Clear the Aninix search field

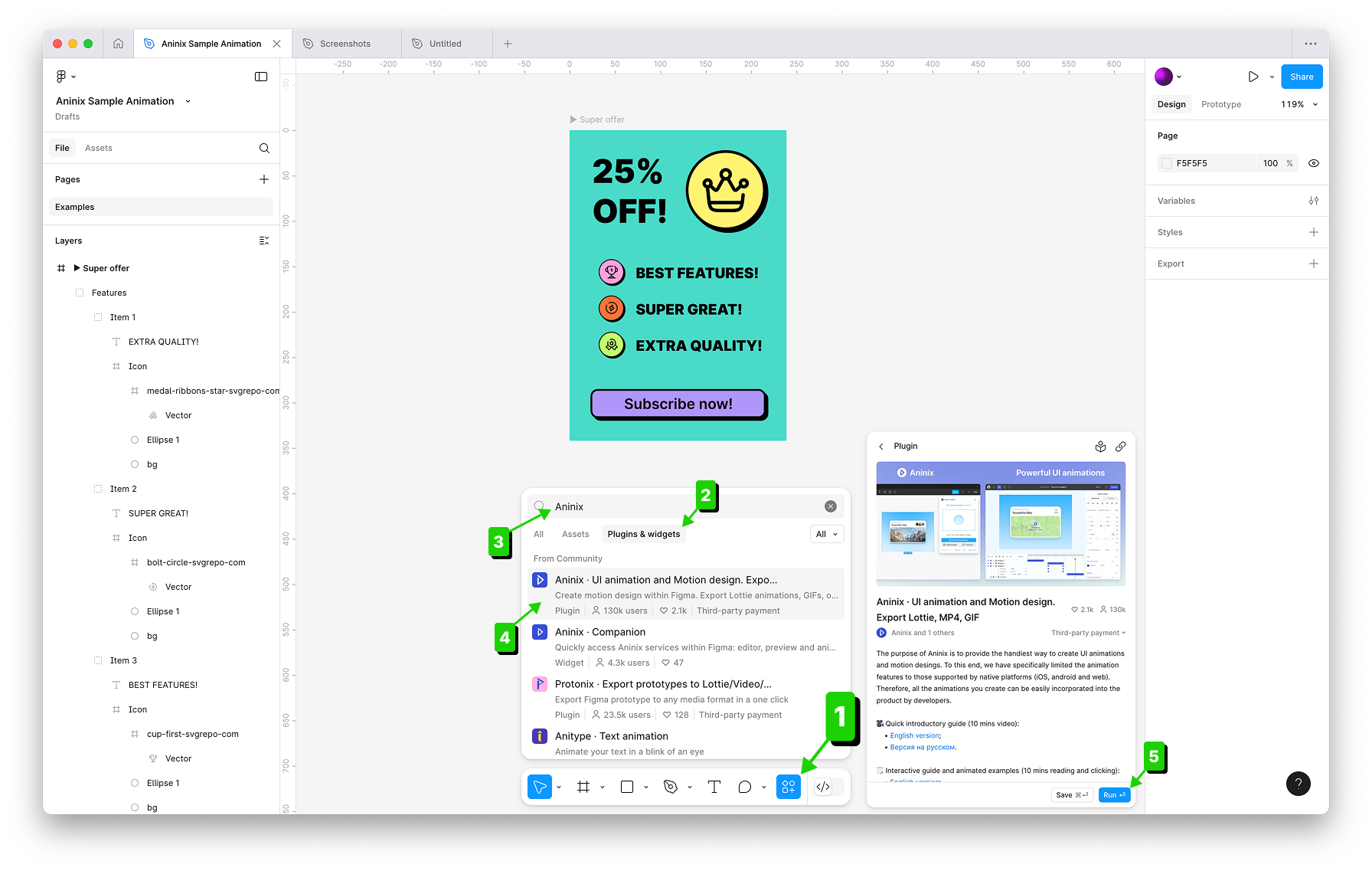click(831, 506)
